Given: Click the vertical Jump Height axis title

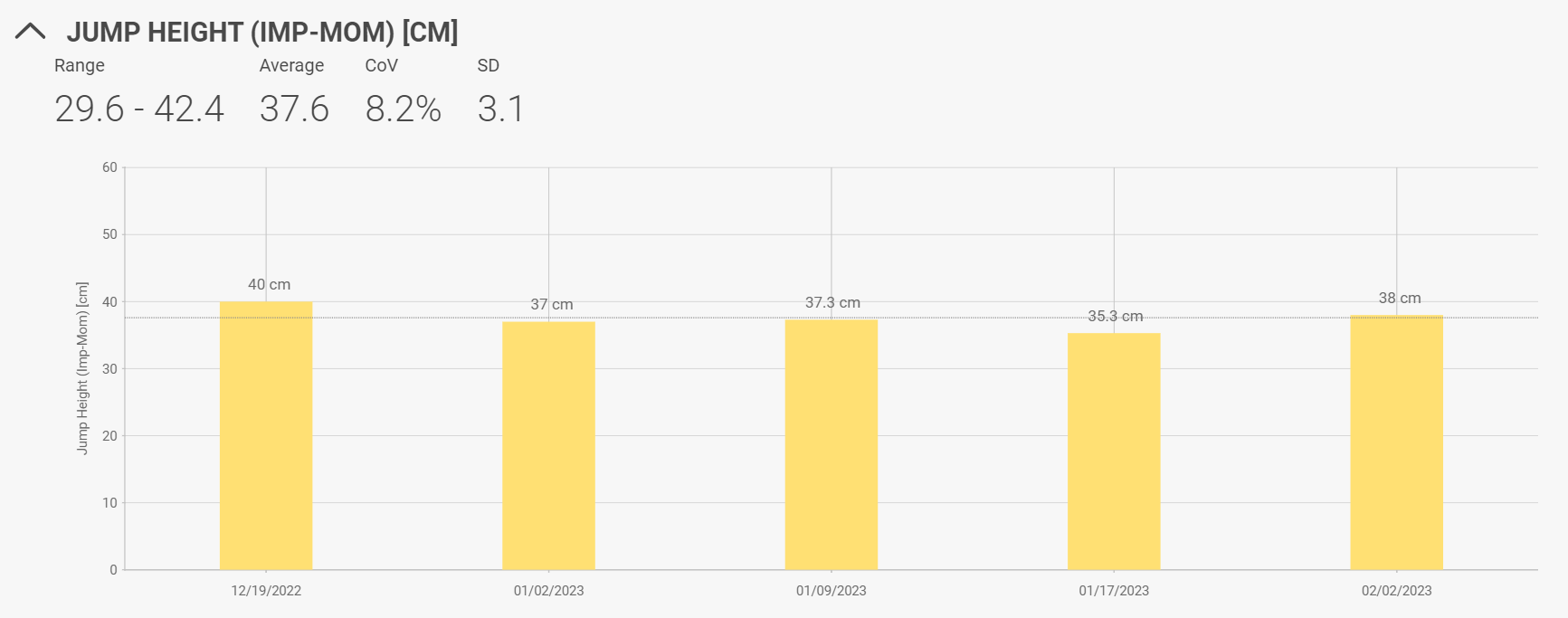Looking at the screenshot, I should tap(82, 368).
